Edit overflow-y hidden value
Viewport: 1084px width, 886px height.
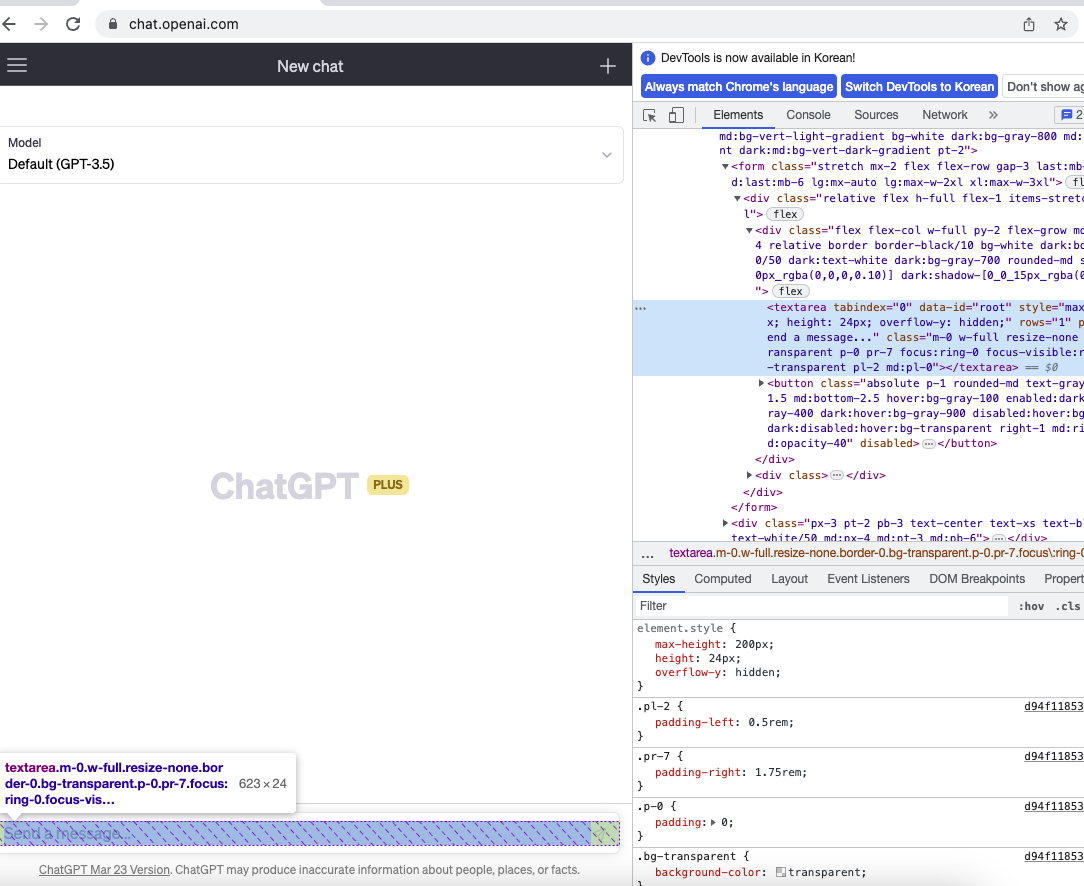coord(757,672)
